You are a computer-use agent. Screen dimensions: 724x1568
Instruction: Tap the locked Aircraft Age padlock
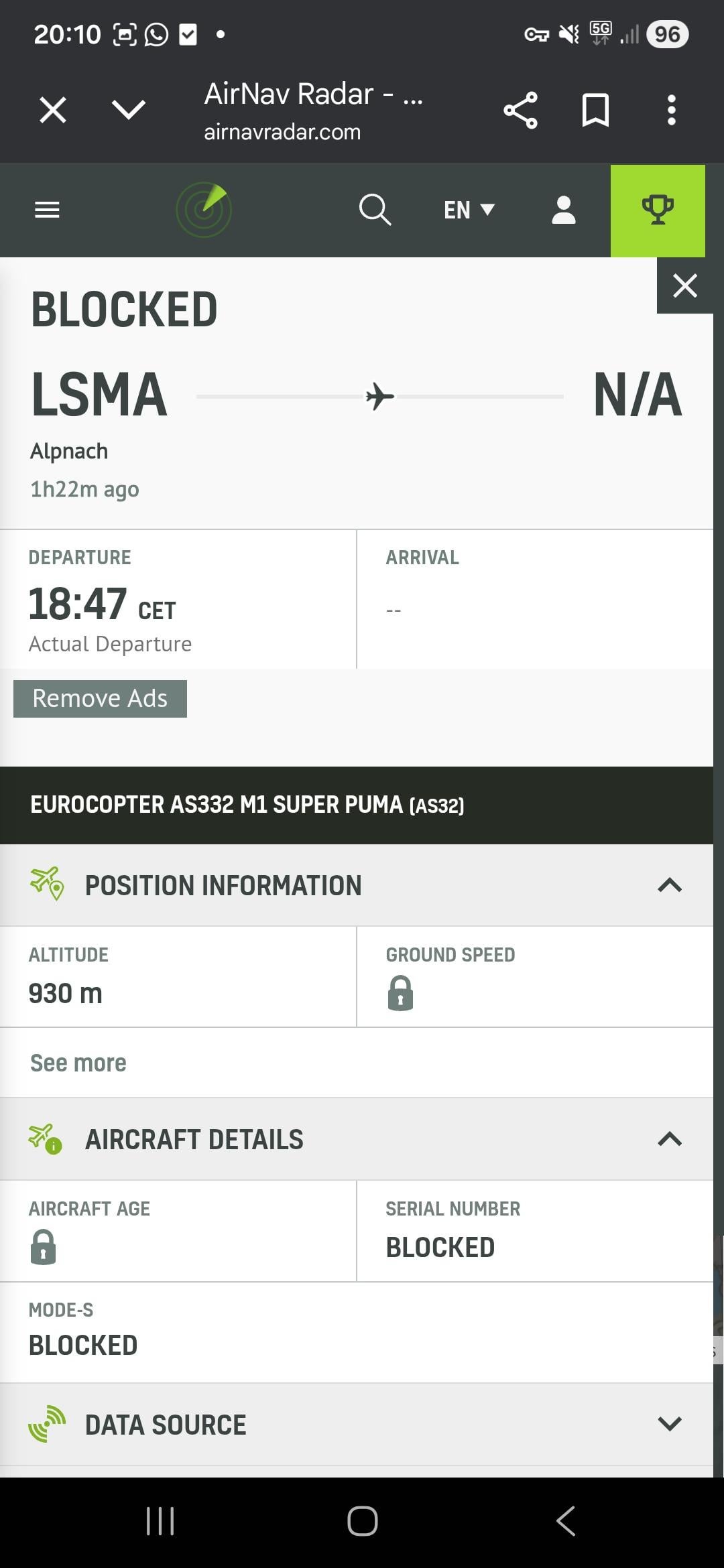click(x=44, y=1247)
